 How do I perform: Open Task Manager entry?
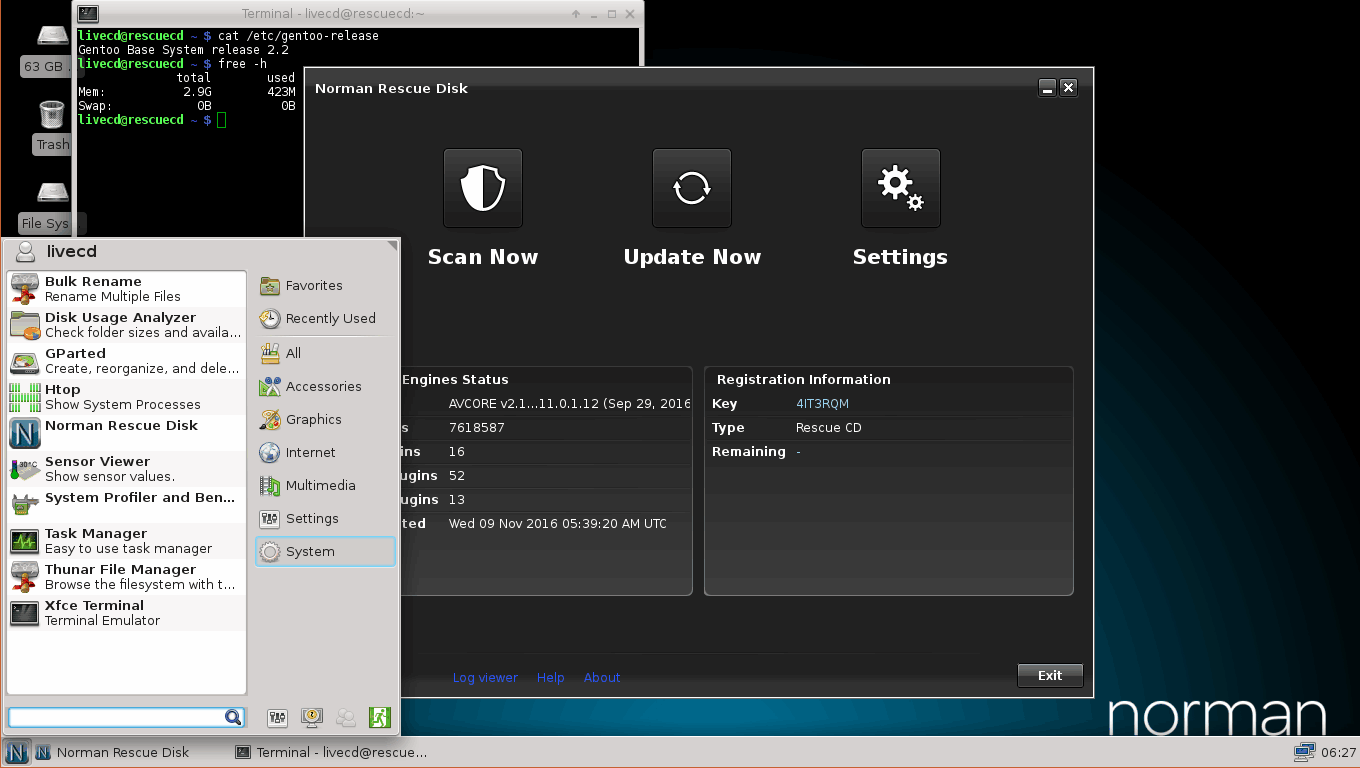126,541
